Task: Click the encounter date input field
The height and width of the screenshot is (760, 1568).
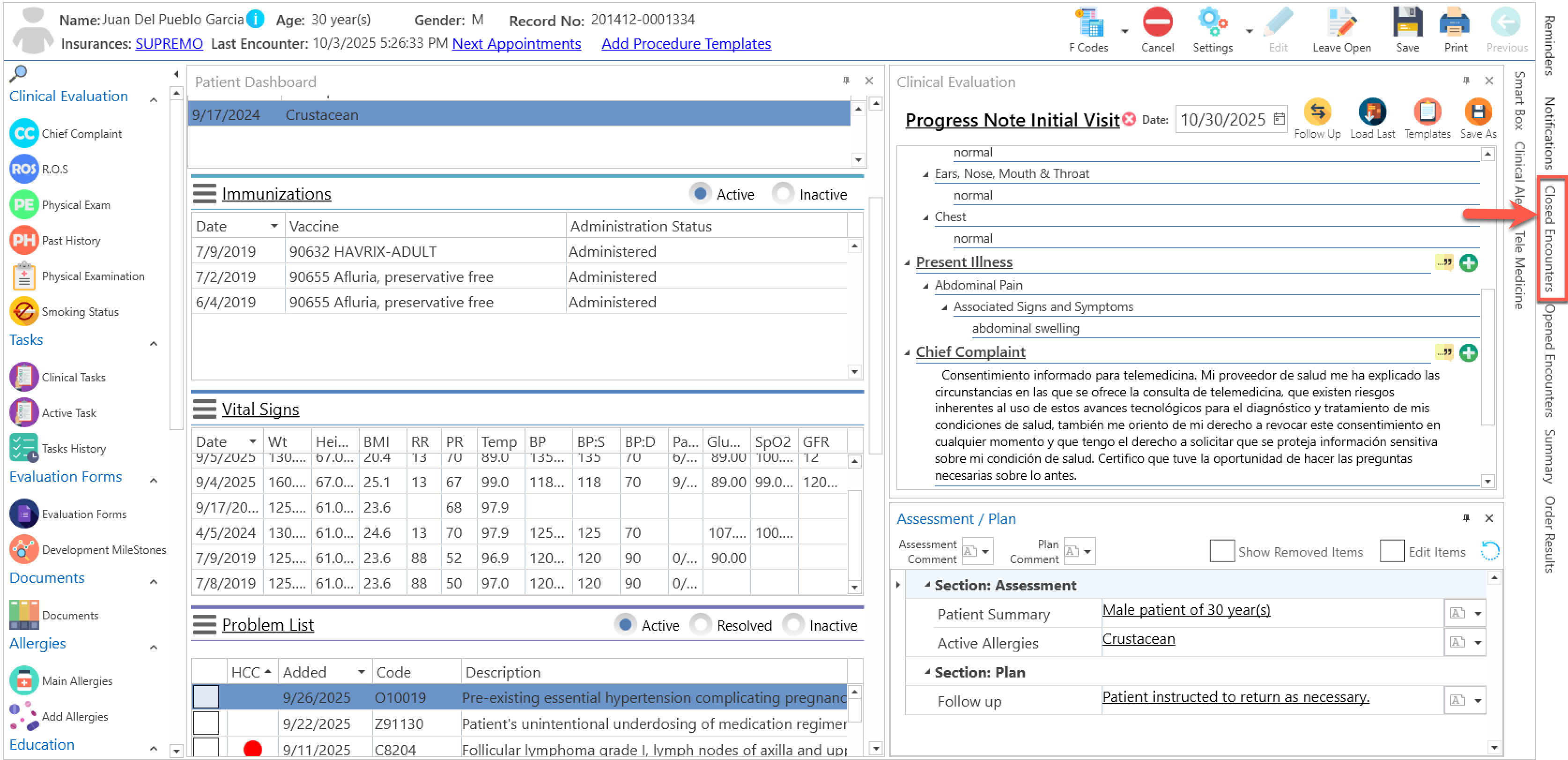Action: [1223, 119]
